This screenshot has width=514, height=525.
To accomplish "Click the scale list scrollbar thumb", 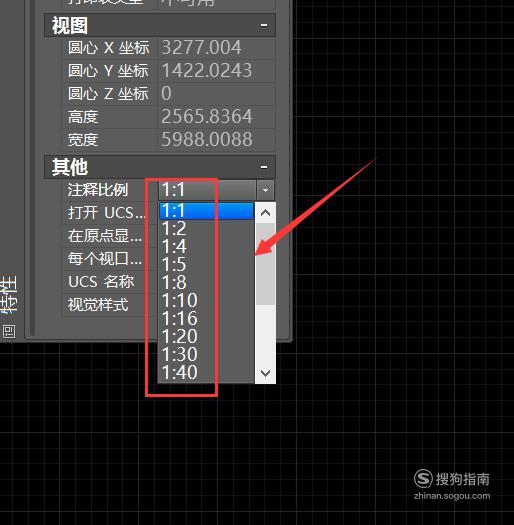I will pyautogui.click(x=265, y=264).
